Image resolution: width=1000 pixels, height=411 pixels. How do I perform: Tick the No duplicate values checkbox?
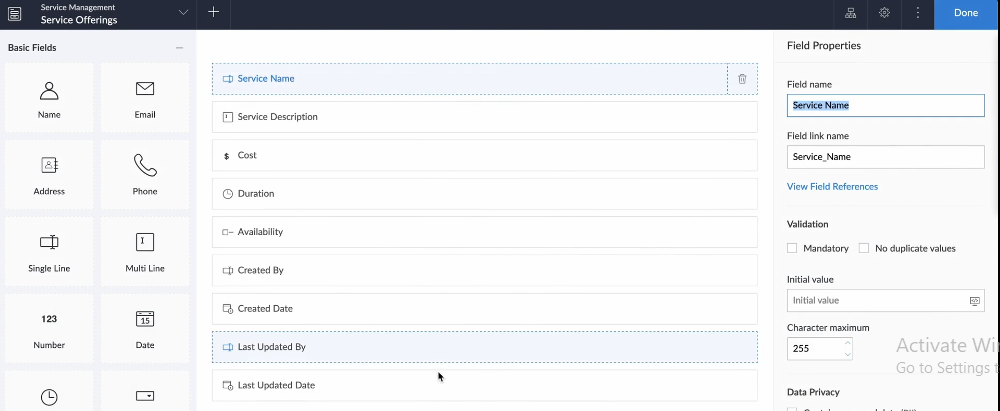click(864, 248)
